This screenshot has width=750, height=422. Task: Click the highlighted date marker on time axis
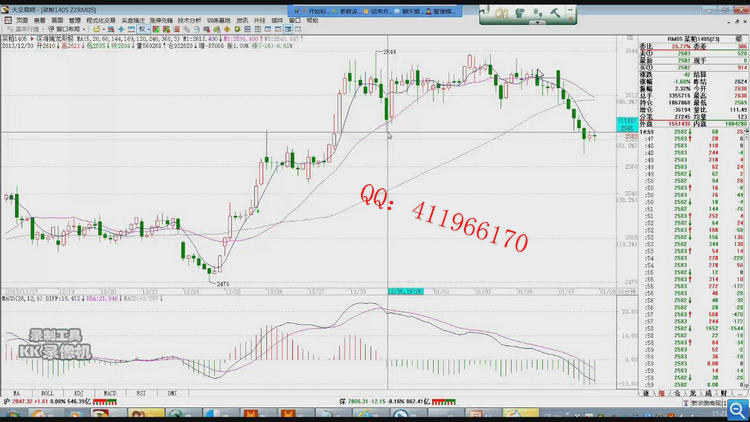406,291
